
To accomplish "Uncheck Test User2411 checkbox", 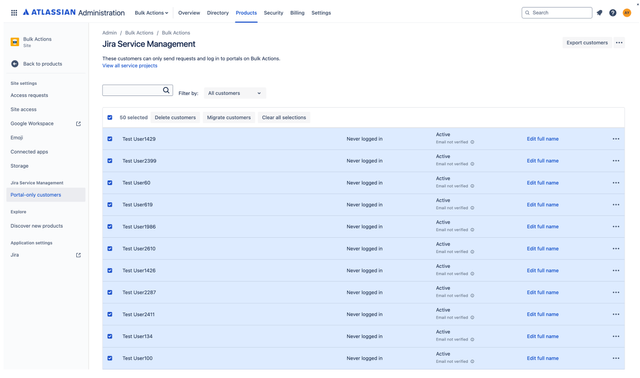I will pyautogui.click(x=110, y=314).
